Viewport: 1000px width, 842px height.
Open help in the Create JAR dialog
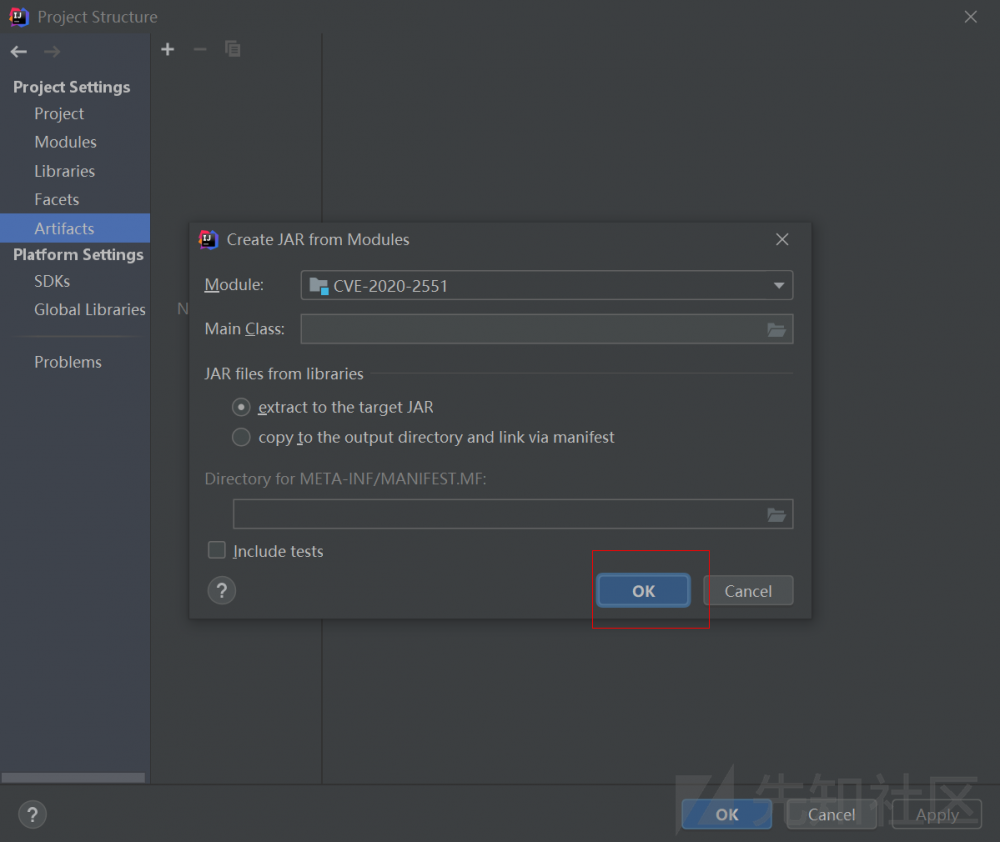[221, 590]
